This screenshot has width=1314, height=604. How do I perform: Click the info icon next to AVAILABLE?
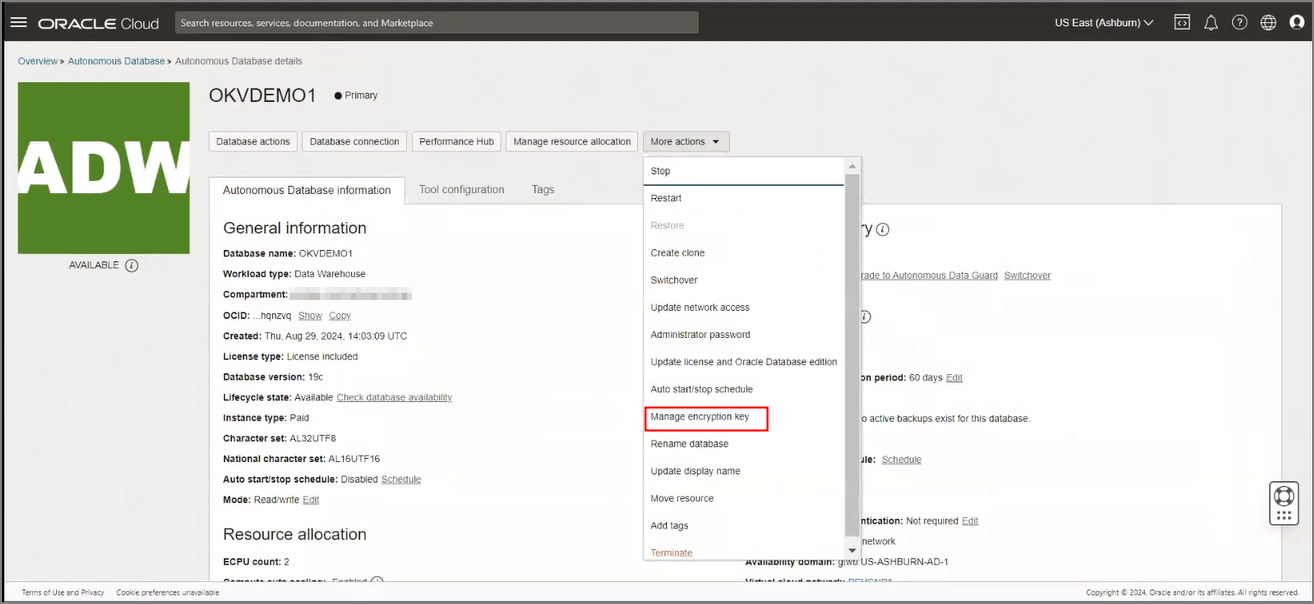132,265
